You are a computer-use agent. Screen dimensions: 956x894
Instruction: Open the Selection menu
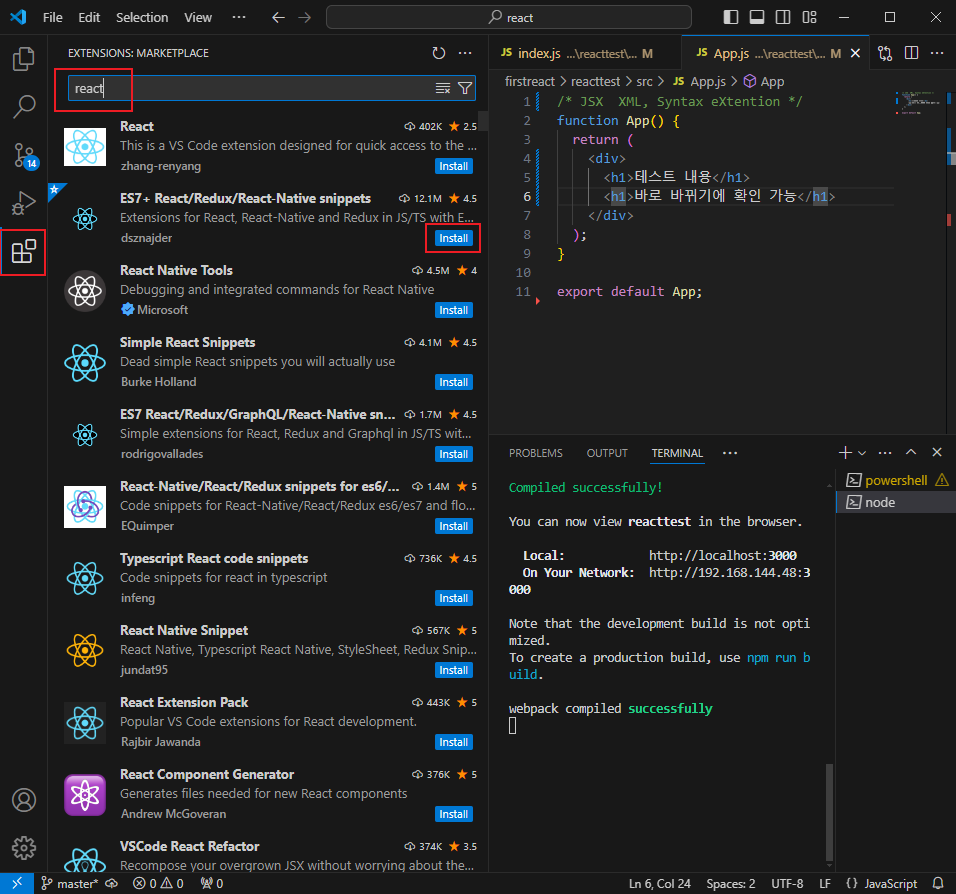pos(142,18)
